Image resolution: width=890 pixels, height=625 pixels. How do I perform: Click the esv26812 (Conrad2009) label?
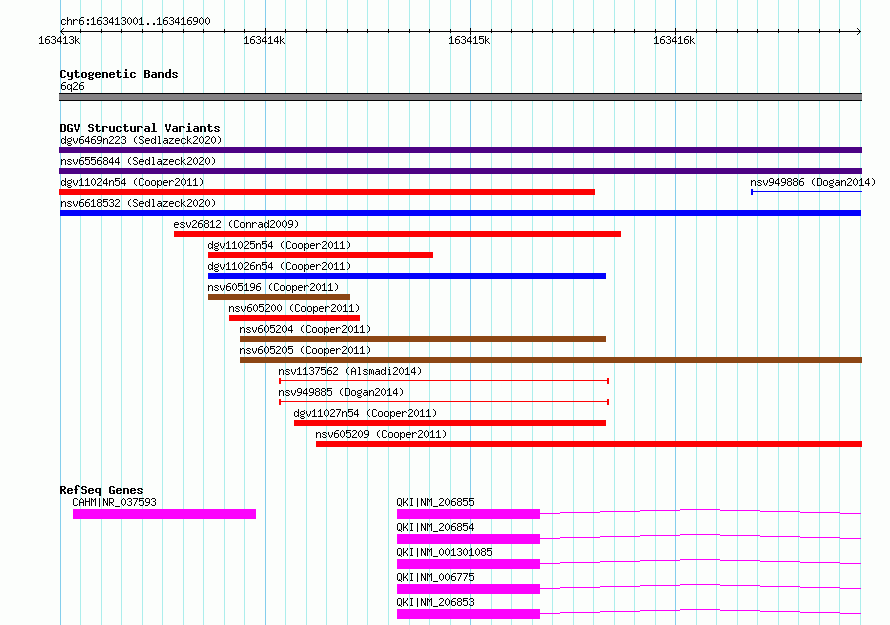click(236, 224)
